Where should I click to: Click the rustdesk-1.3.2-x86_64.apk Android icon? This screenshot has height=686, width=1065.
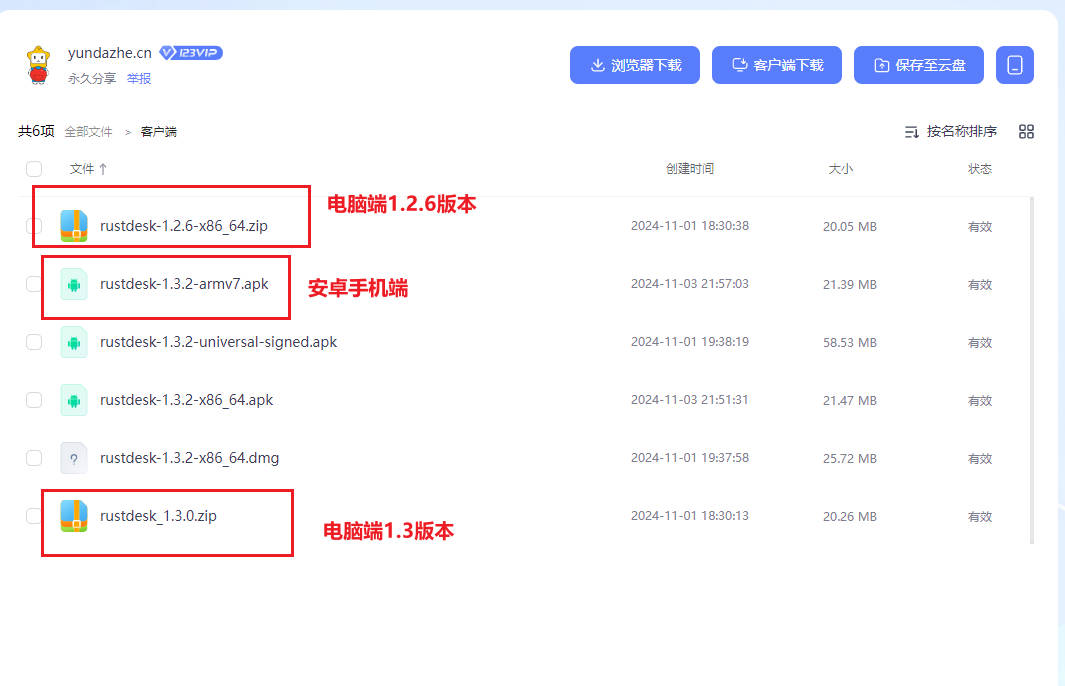click(x=73, y=400)
